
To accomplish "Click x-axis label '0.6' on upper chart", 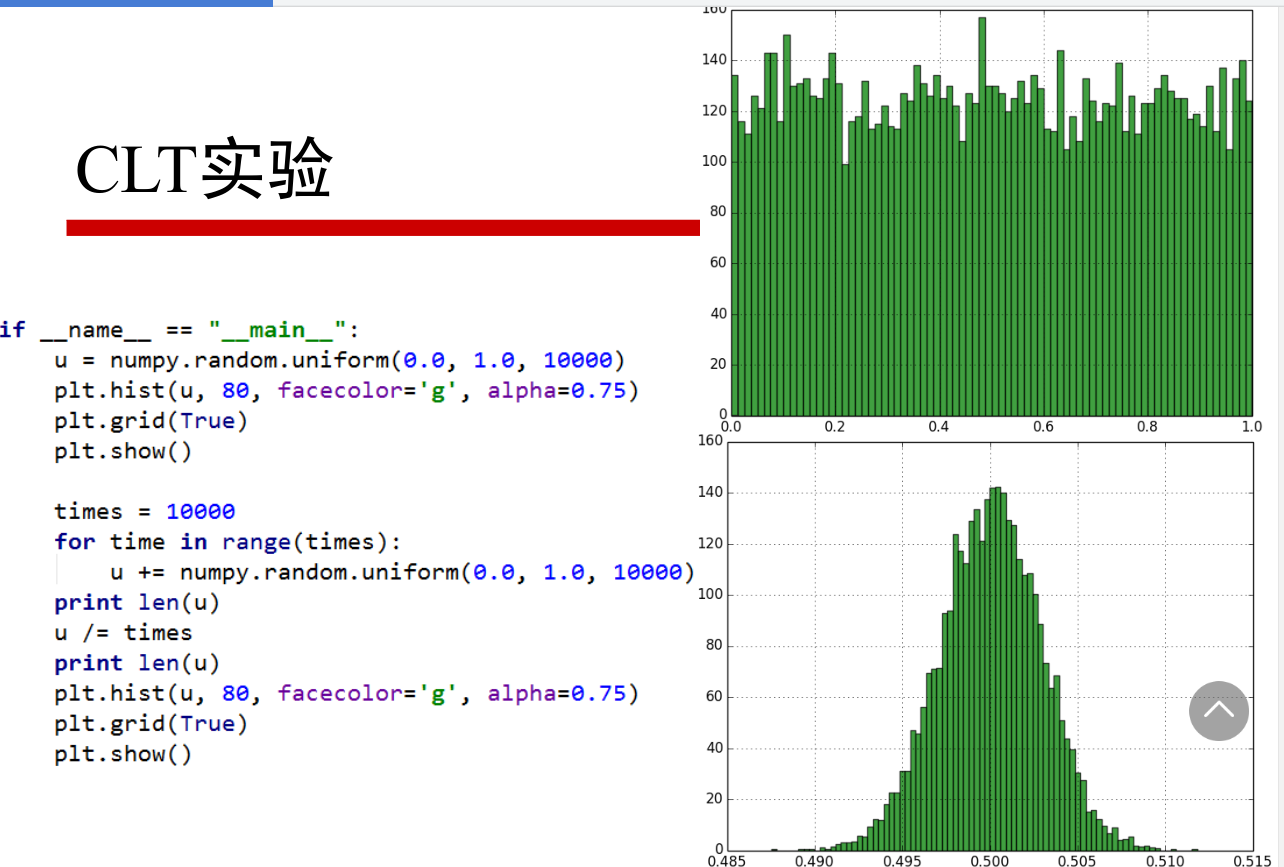I will [1043, 426].
